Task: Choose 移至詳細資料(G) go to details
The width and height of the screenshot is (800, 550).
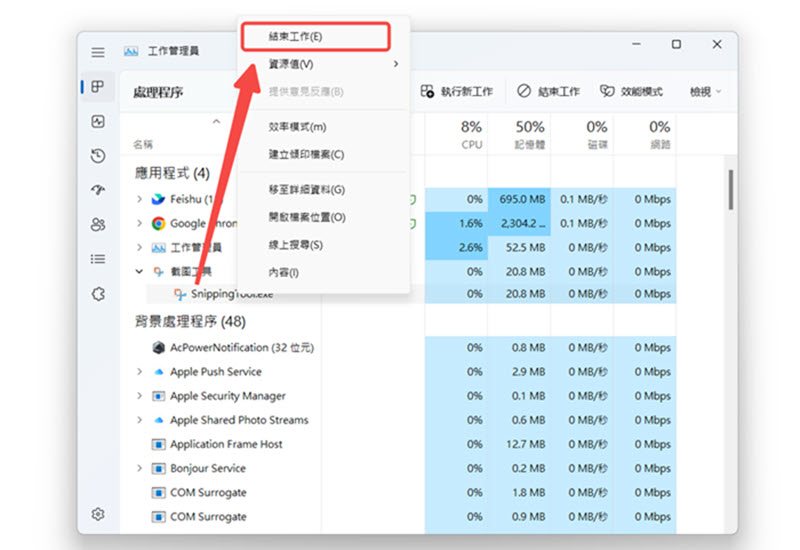Action: click(x=324, y=190)
